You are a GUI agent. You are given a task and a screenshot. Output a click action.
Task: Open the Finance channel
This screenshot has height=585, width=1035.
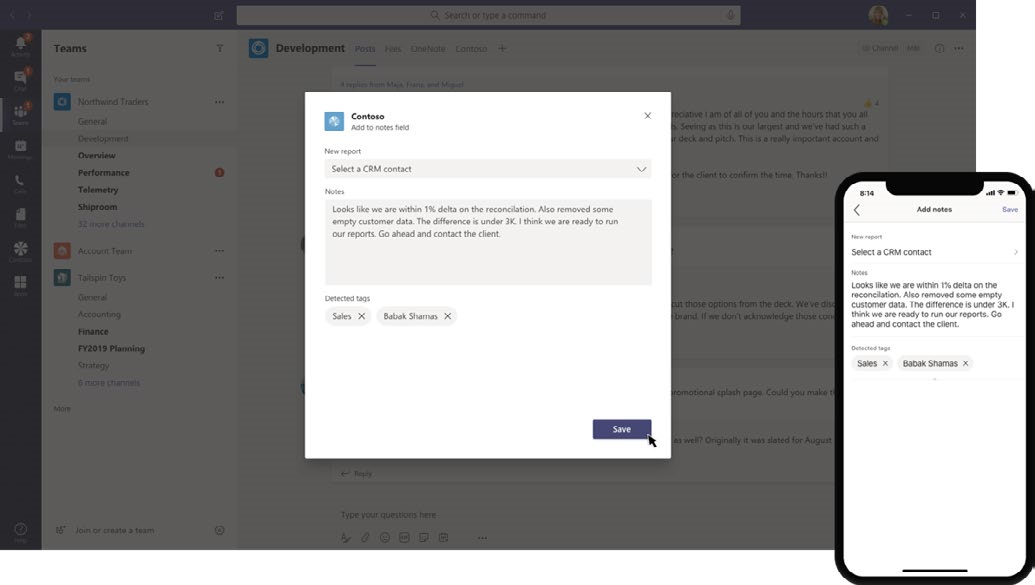point(93,331)
